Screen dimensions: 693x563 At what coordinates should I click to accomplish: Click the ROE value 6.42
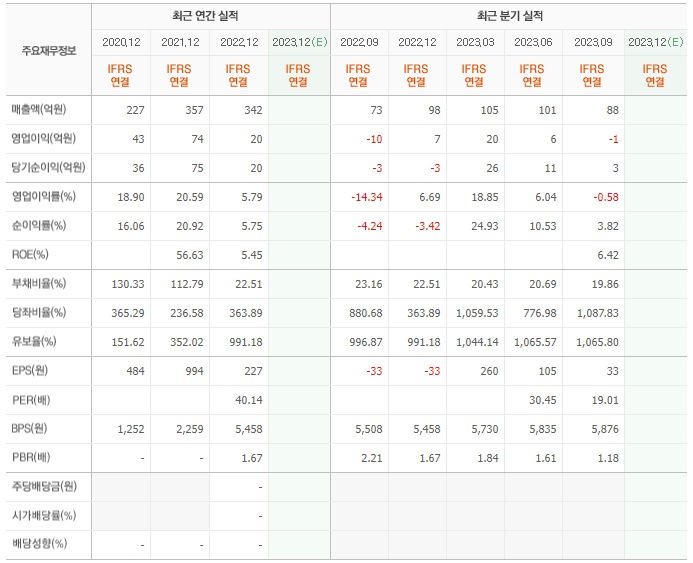(x=608, y=255)
